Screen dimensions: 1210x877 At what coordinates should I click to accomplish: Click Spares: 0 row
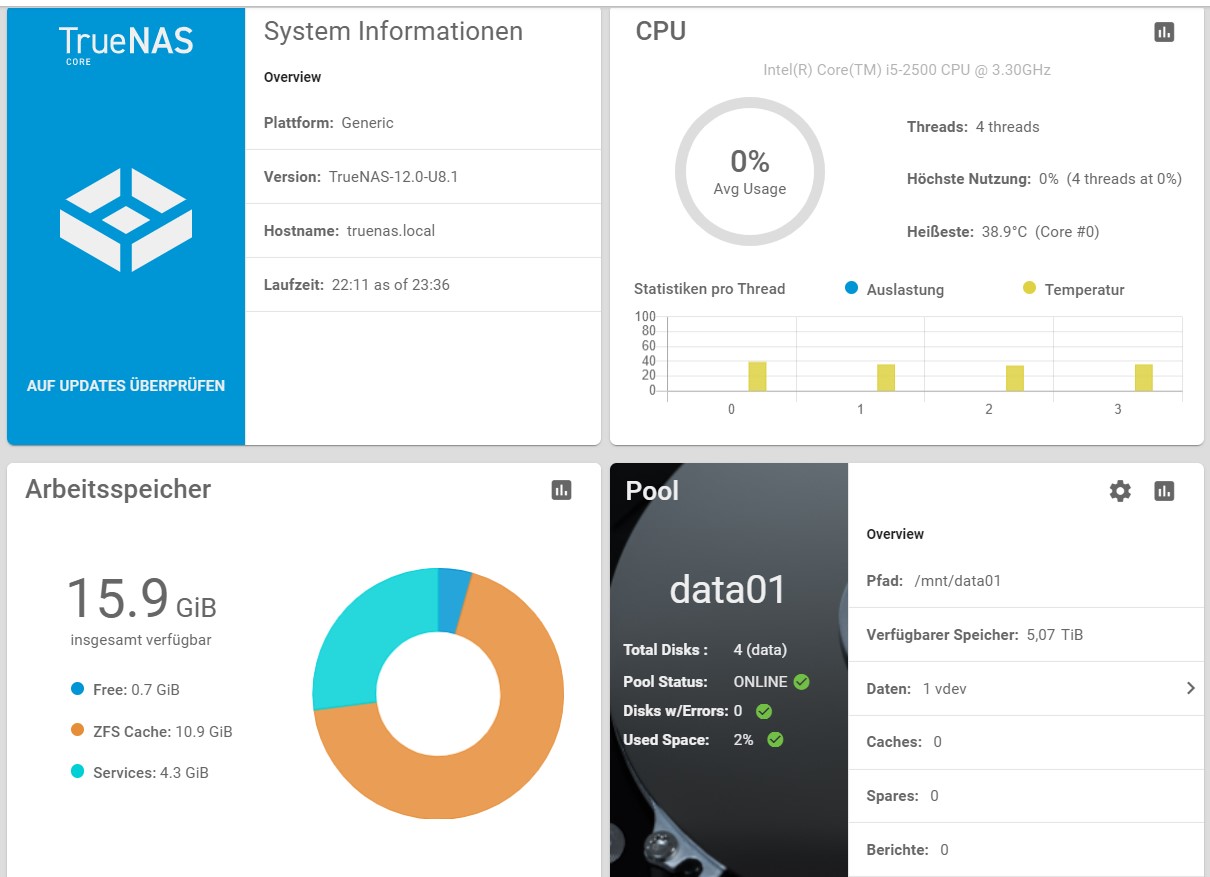pos(1026,796)
